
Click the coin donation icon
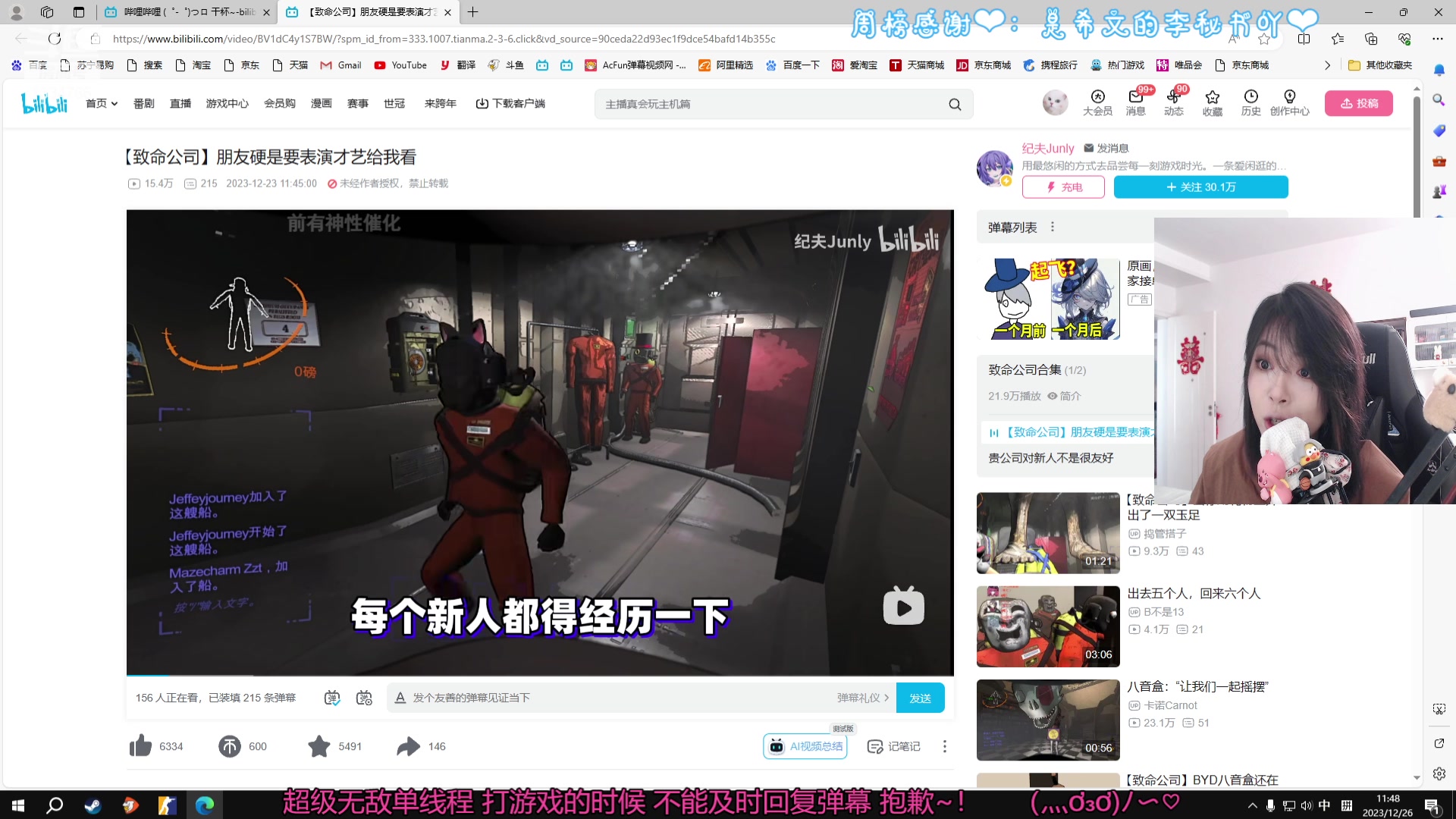(230, 746)
